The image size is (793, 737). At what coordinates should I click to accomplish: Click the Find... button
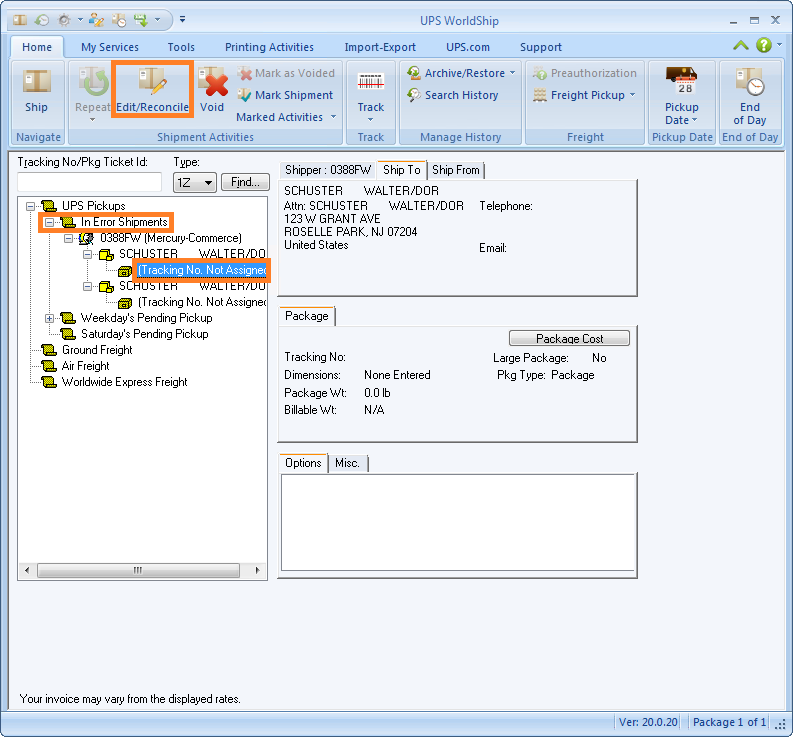(245, 182)
